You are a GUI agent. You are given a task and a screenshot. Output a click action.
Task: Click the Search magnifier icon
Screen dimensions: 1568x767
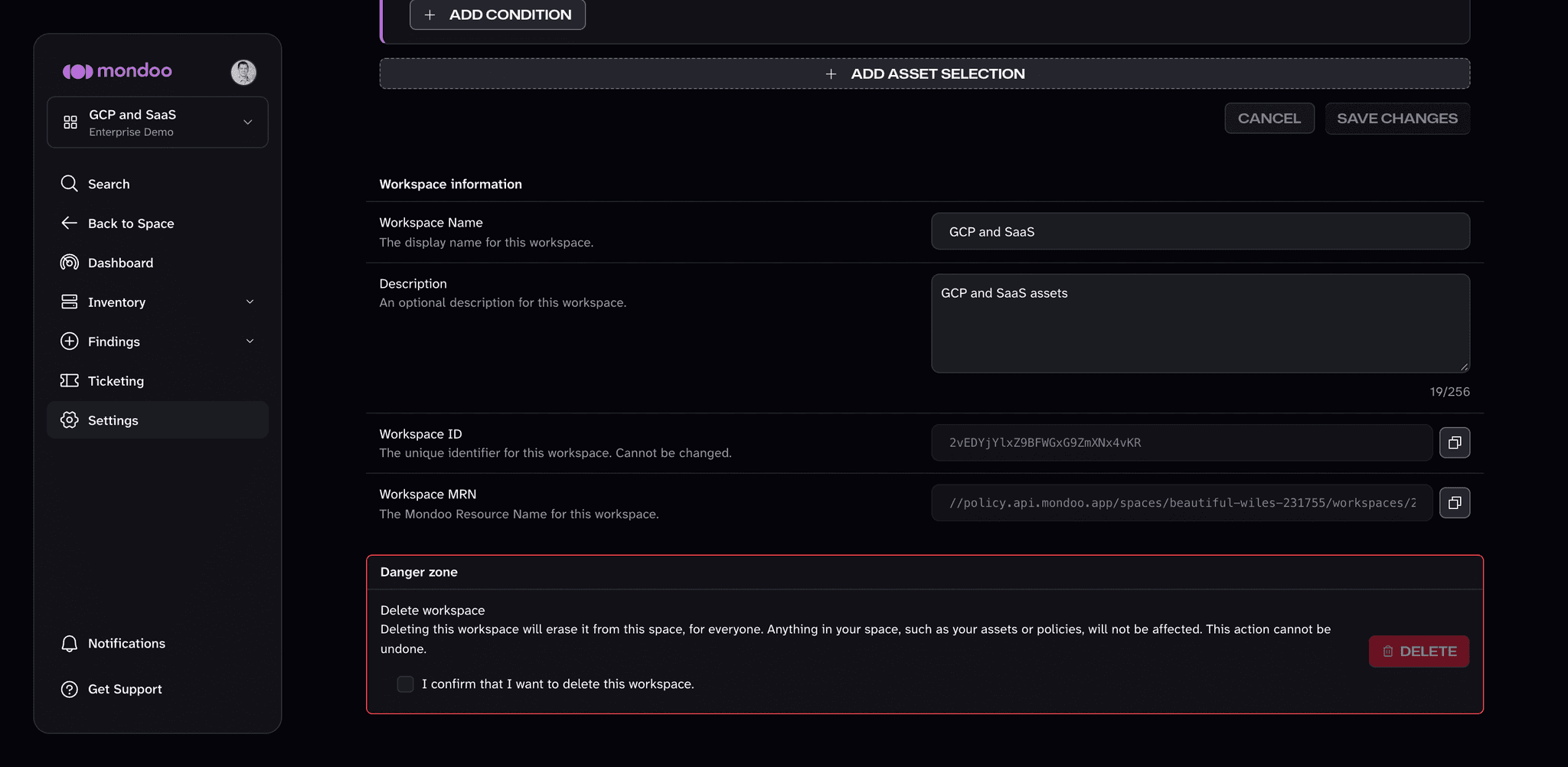pyautogui.click(x=70, y=184)
